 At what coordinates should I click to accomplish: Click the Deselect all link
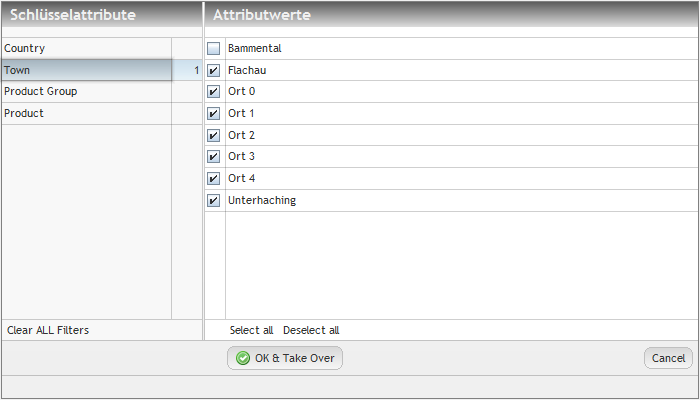[311, 330]
